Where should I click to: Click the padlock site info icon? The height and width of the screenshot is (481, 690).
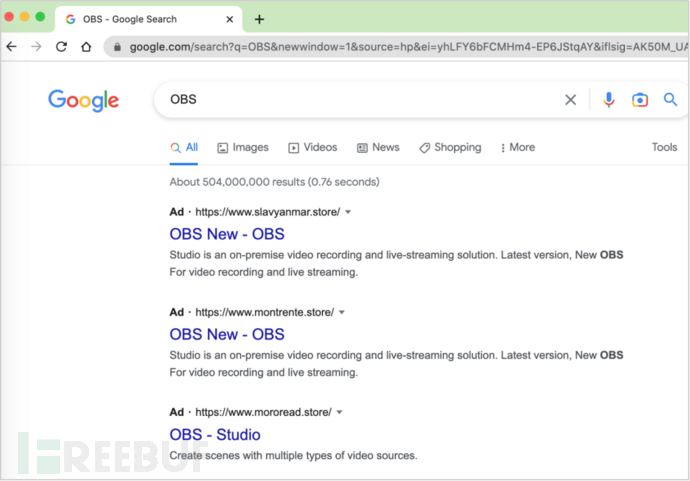tap(117, 47)
